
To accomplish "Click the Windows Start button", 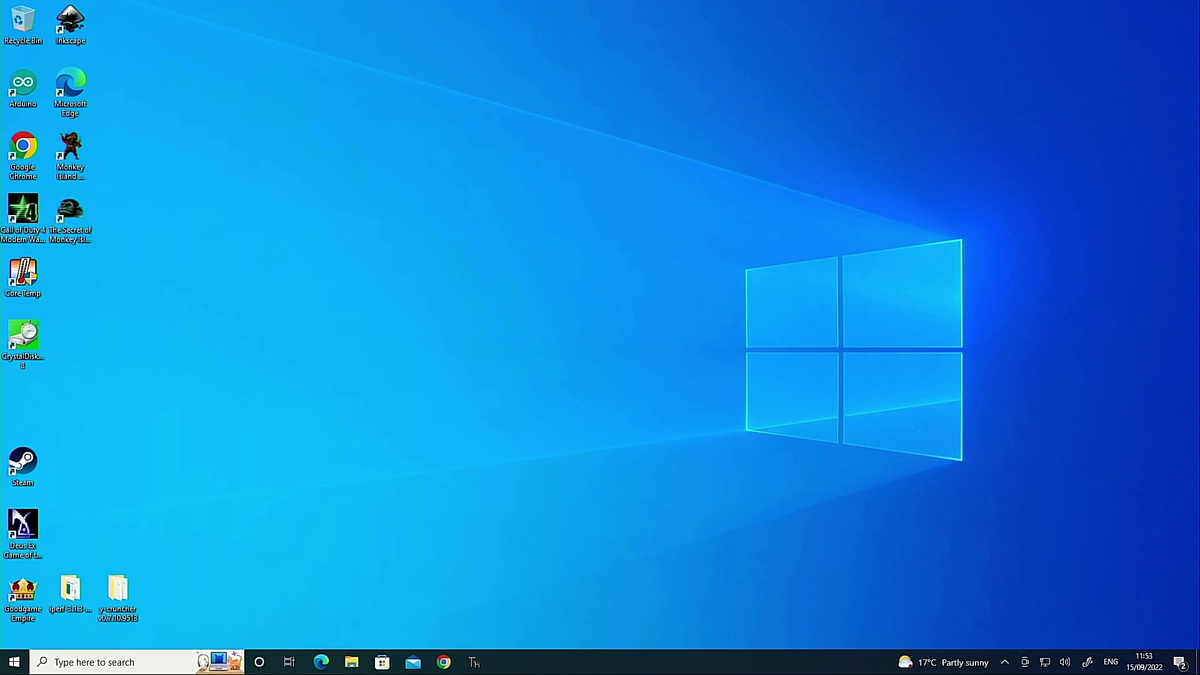I will coord(14,662).
